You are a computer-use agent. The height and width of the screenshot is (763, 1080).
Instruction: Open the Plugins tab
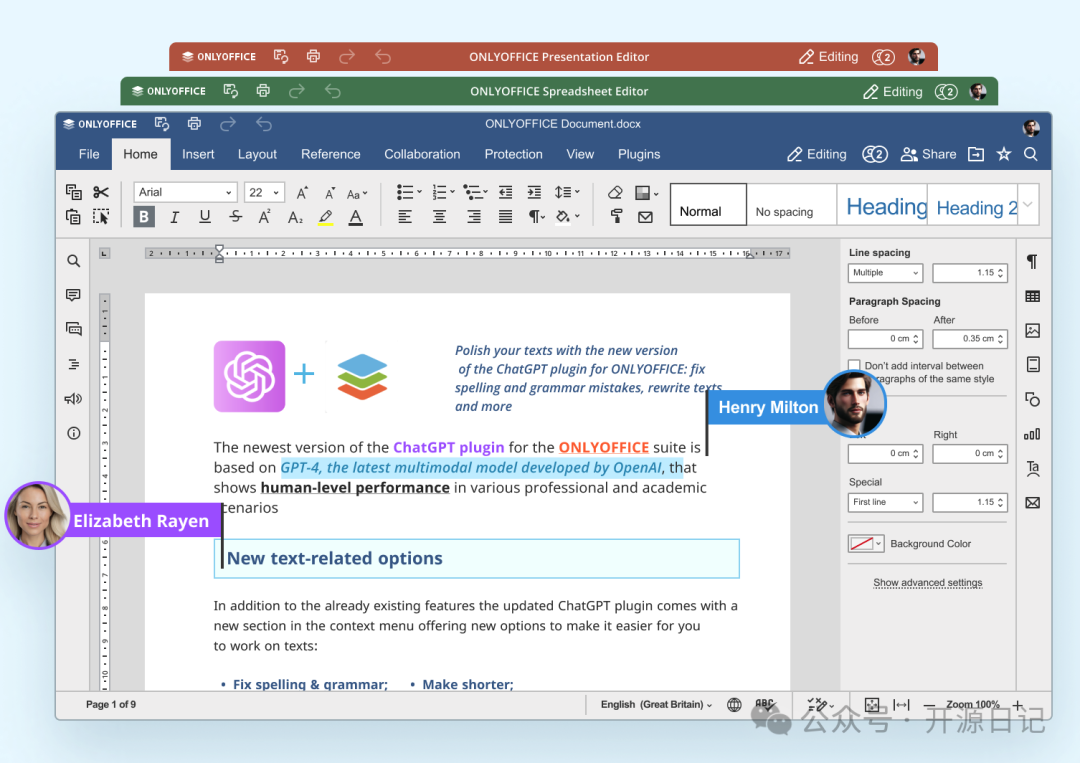click(x=639, y=154)
